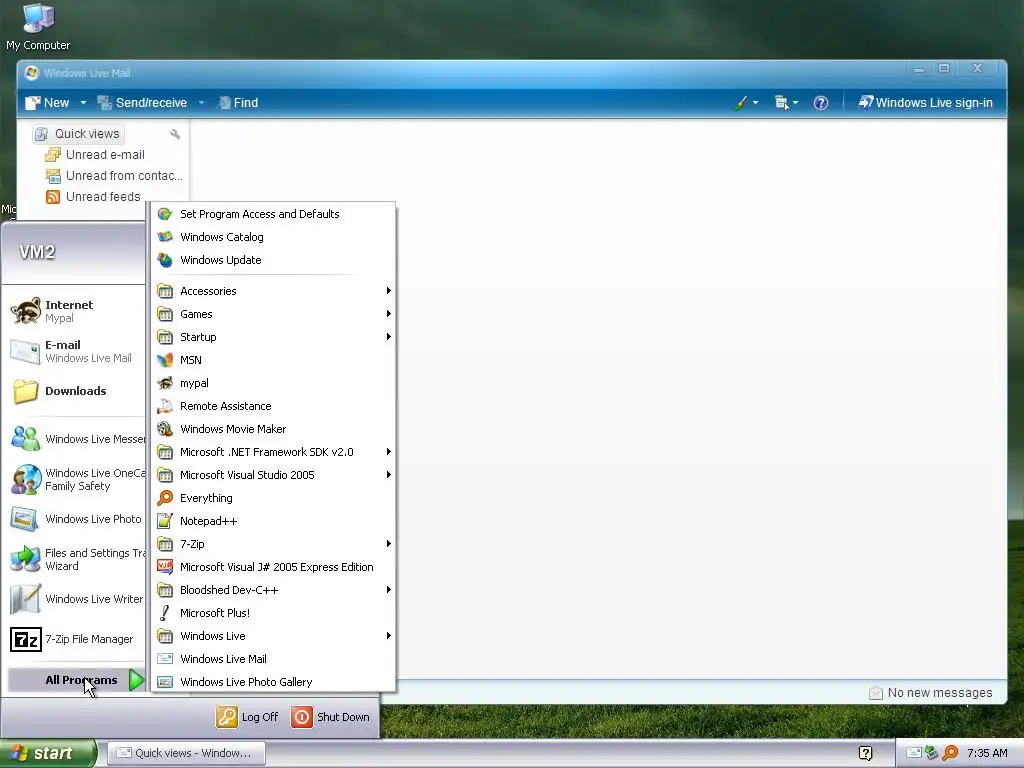Launch Microsoft Visual J# 2005 Express Edition

[273, 567]
